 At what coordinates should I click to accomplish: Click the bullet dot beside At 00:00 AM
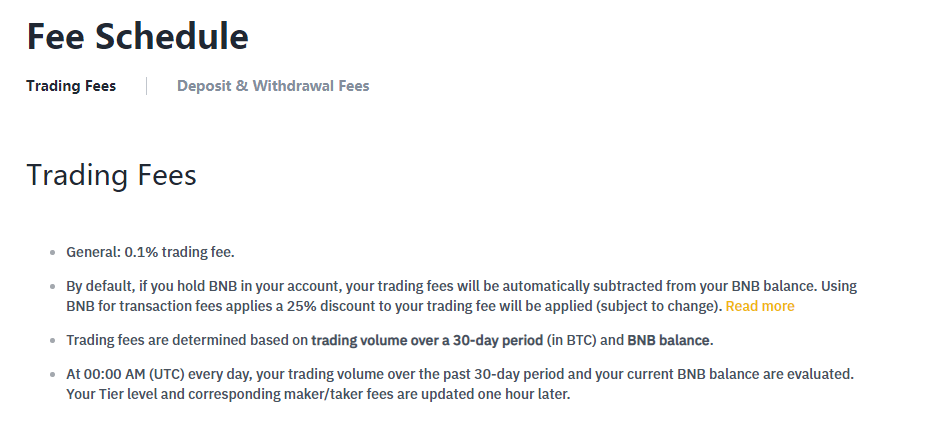(52, 374)
